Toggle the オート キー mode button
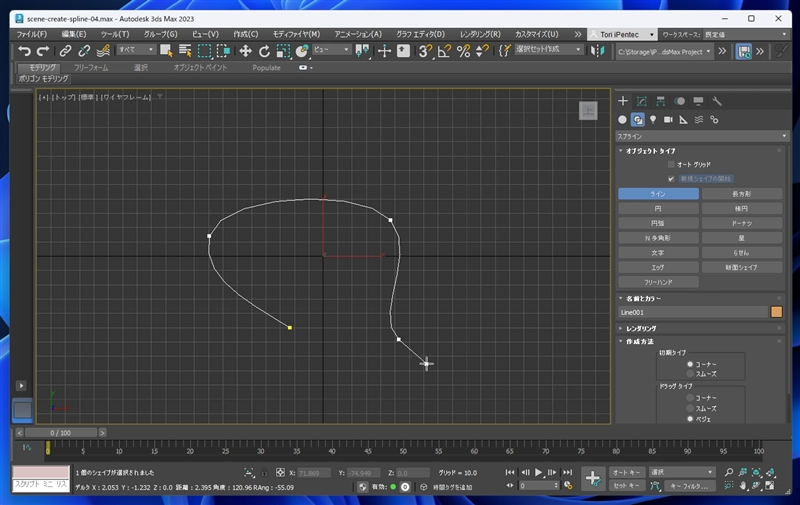The image size is (800, 505). pyautogui.click(x=627, y=472)
